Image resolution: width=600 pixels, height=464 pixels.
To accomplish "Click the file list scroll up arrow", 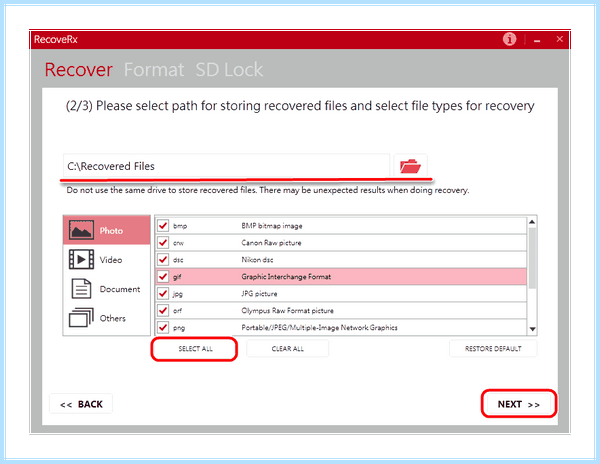I will point(532,222).
